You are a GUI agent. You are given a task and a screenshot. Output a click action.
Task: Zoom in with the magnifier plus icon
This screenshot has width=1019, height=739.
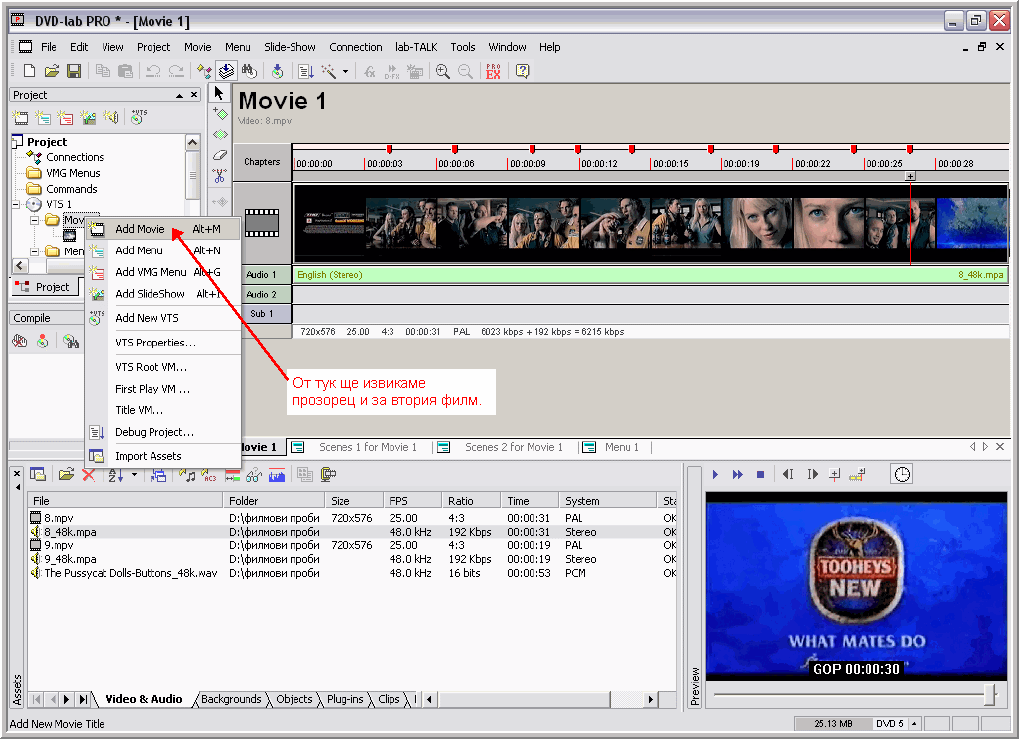point(443,71)
